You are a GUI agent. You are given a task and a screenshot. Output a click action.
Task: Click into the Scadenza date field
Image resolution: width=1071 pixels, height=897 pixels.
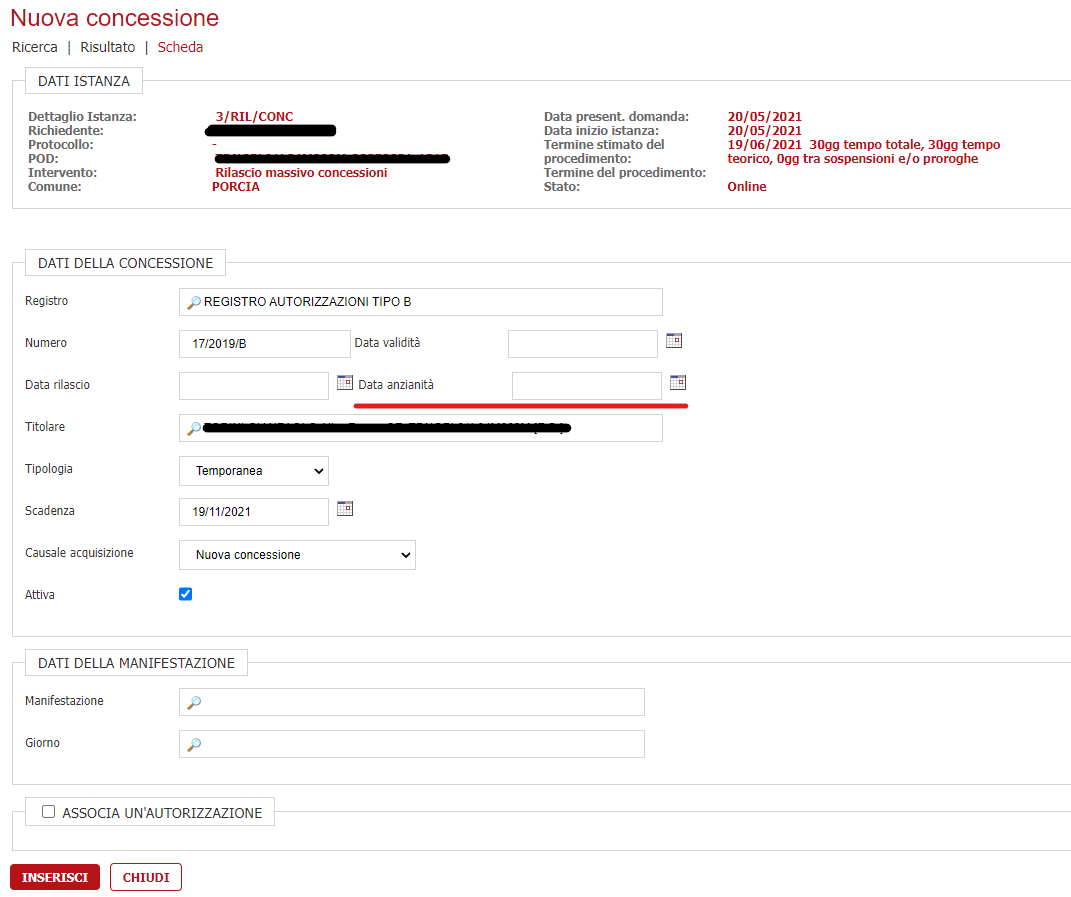click(254, 512)
